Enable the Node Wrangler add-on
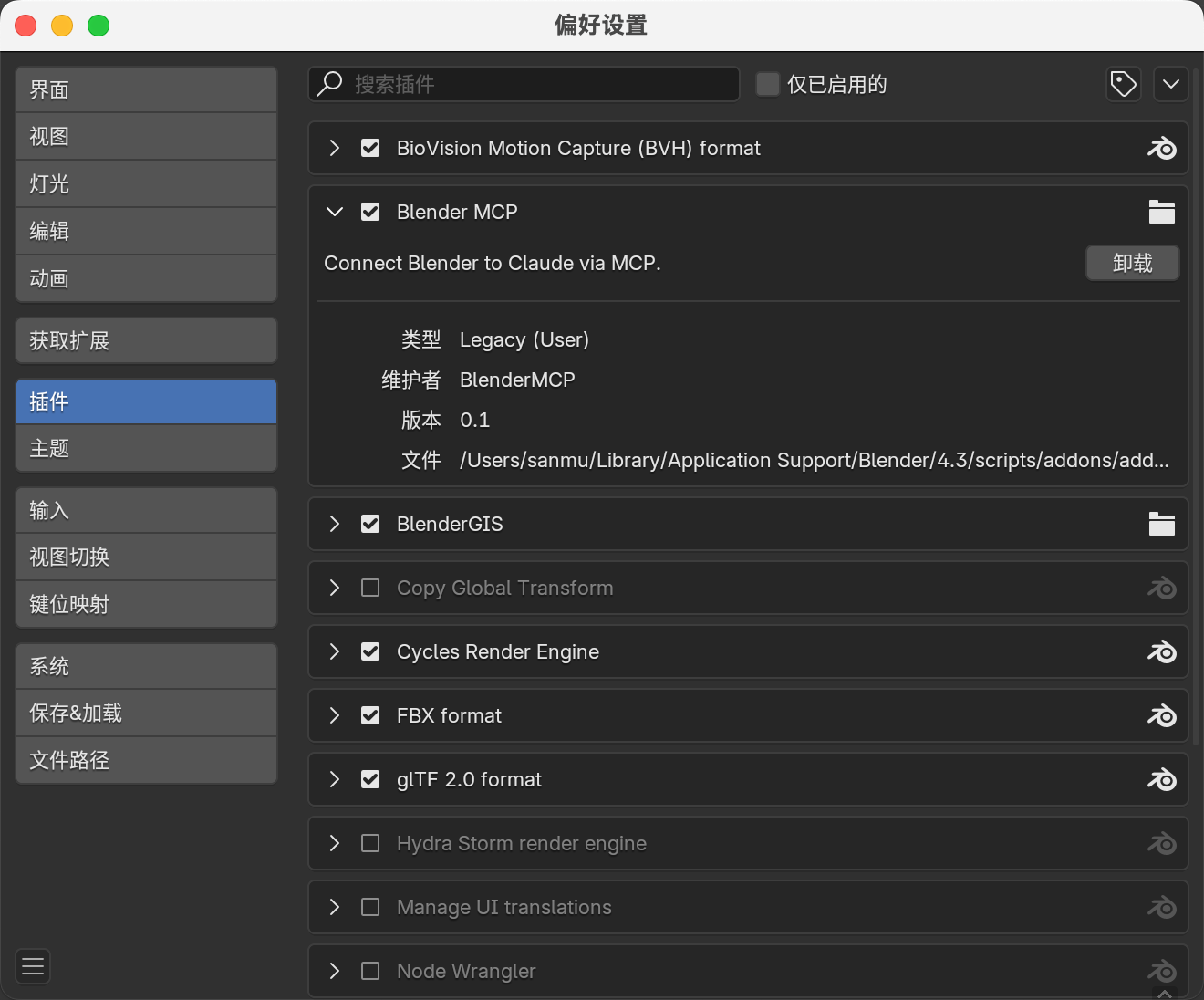This screenshot has width=1204, height=1000. tap(370, 971)
